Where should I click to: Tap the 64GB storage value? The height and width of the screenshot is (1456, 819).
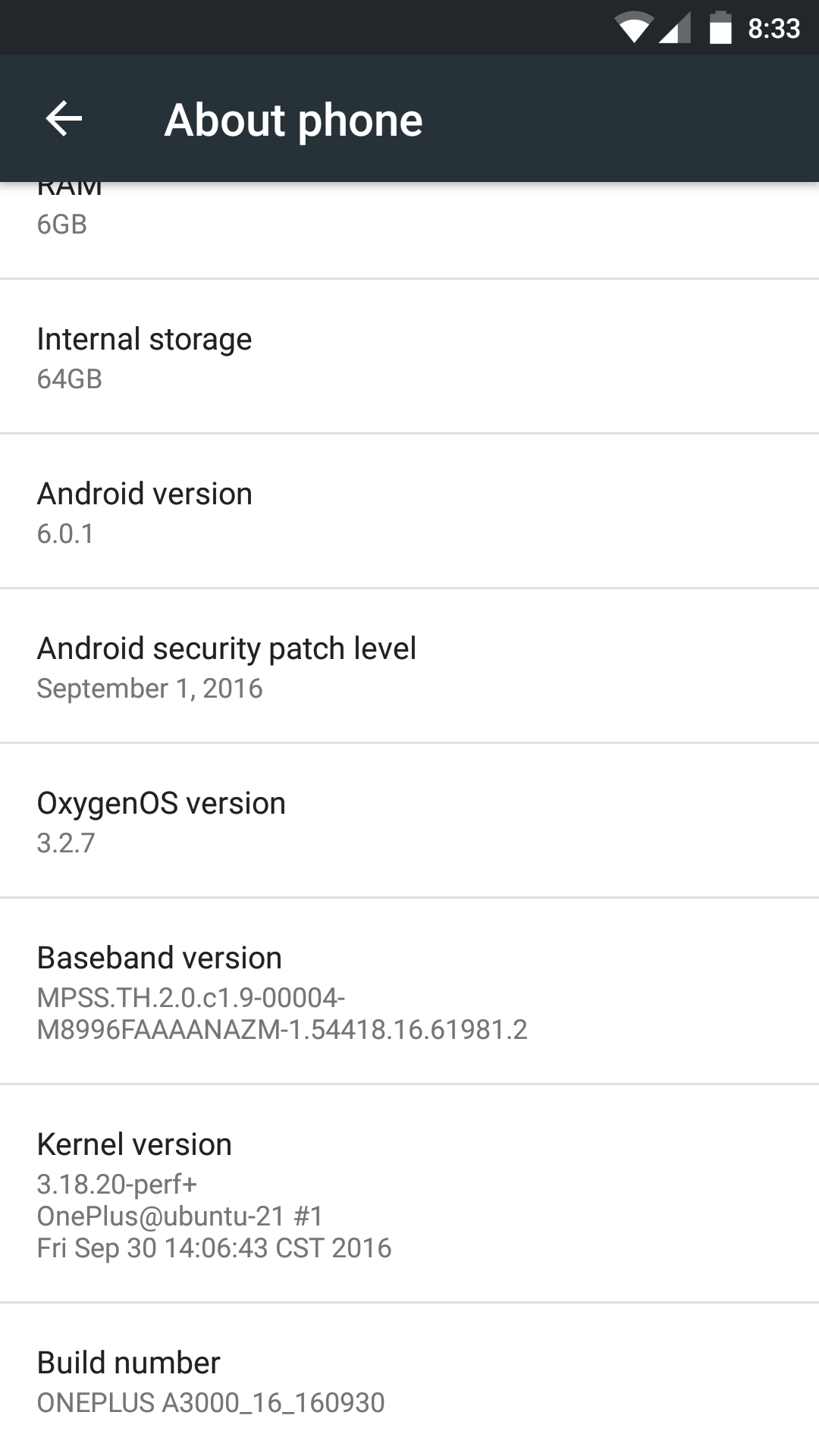pyautogui.click(x=69, y=378)
